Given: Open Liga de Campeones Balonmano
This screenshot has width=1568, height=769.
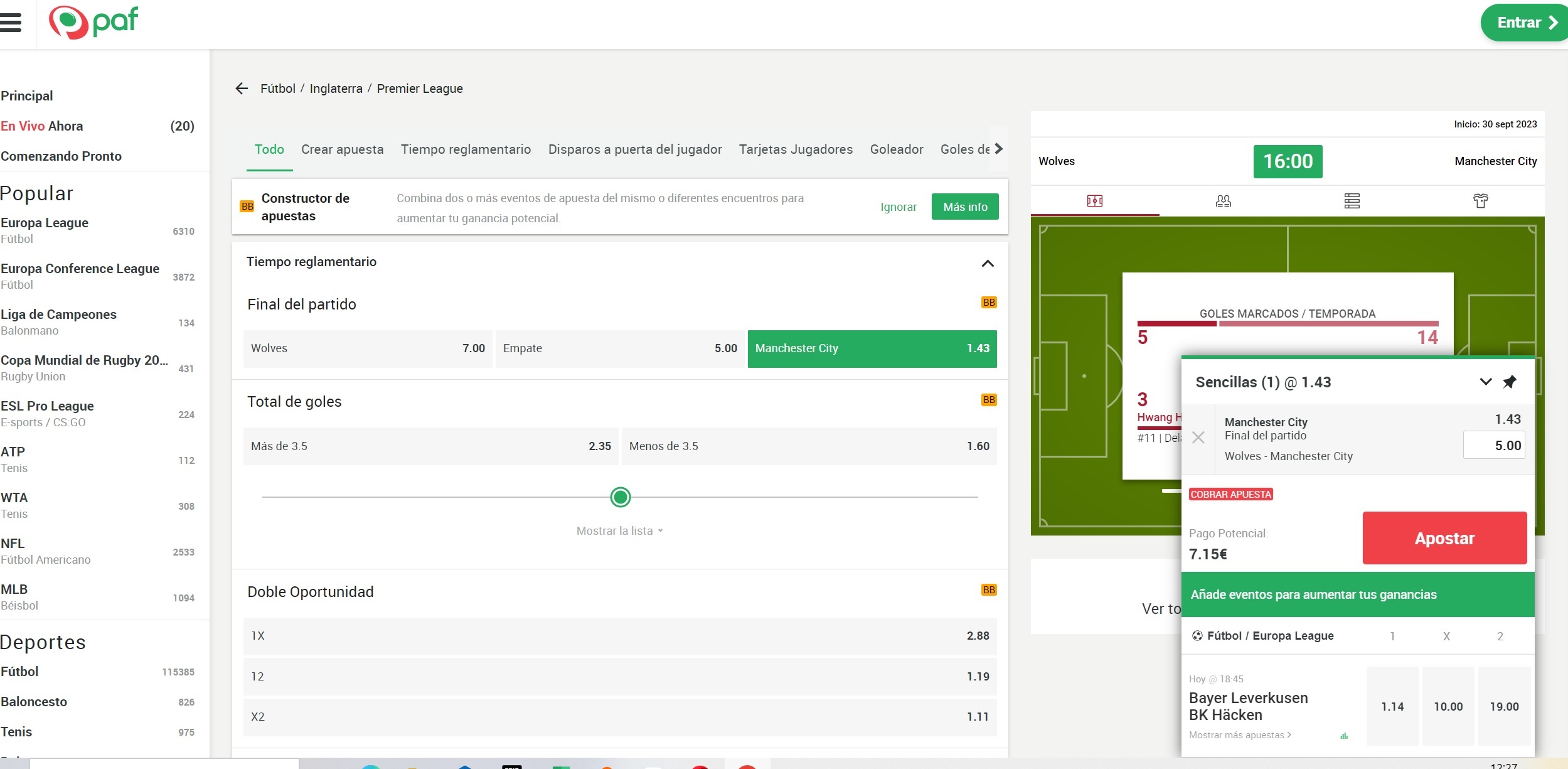Looking at the screenshot, I should coord(97,322).
